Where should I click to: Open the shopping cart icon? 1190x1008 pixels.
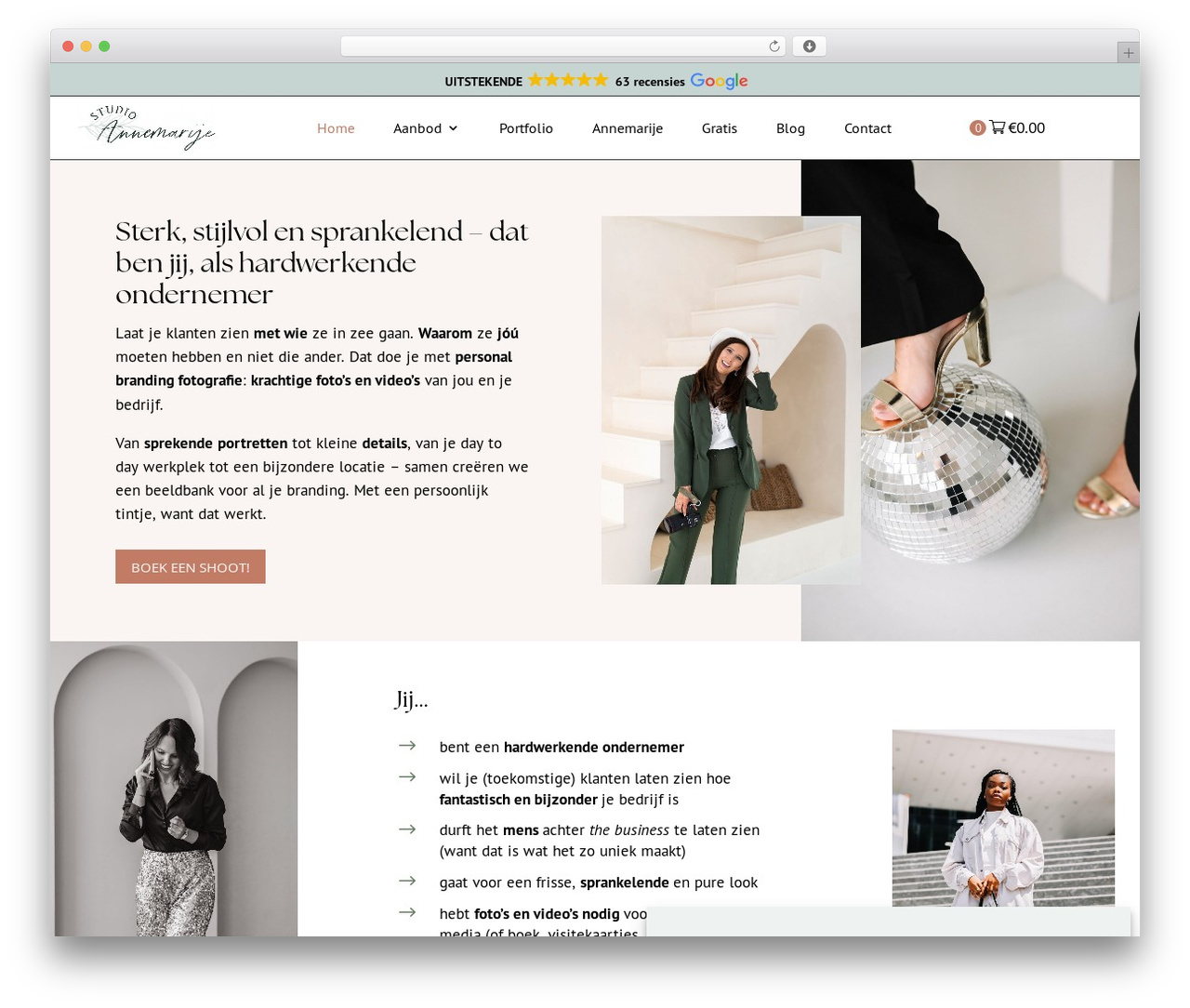997,127
